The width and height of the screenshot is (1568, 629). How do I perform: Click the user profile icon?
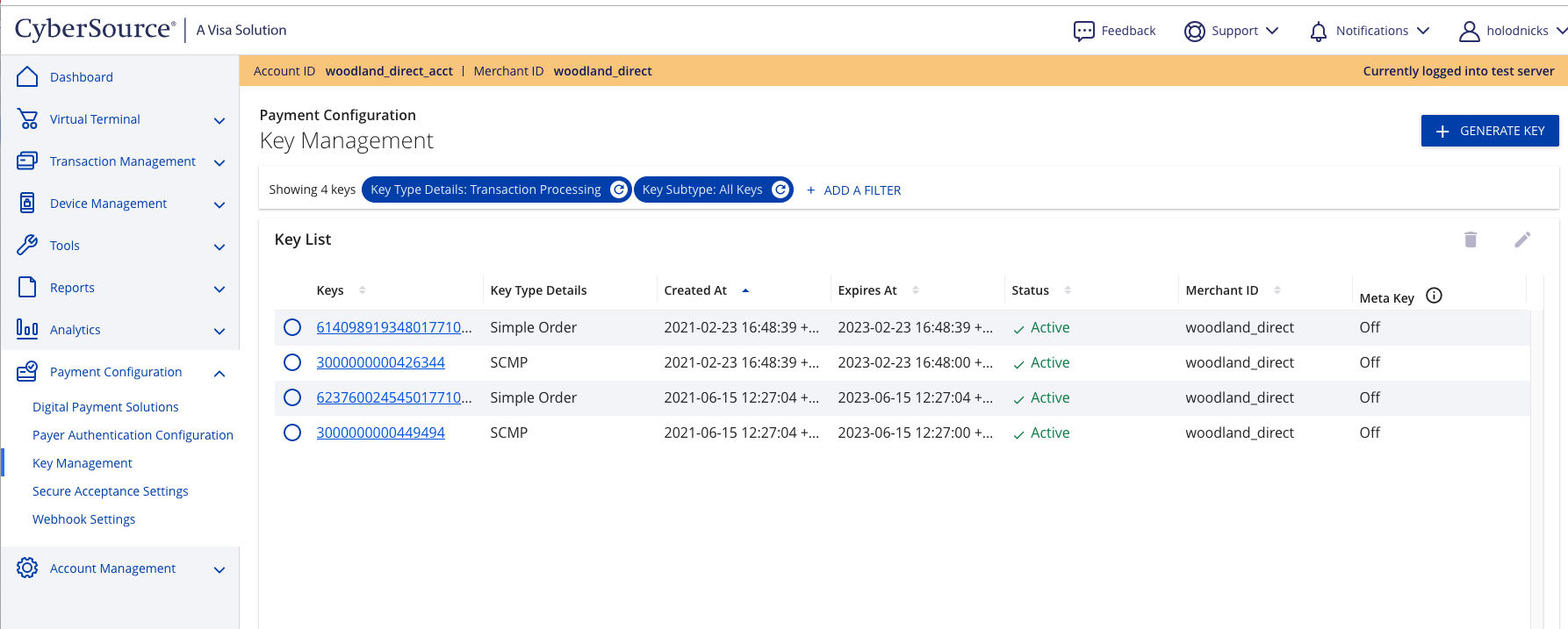(x=1469, y=32)
